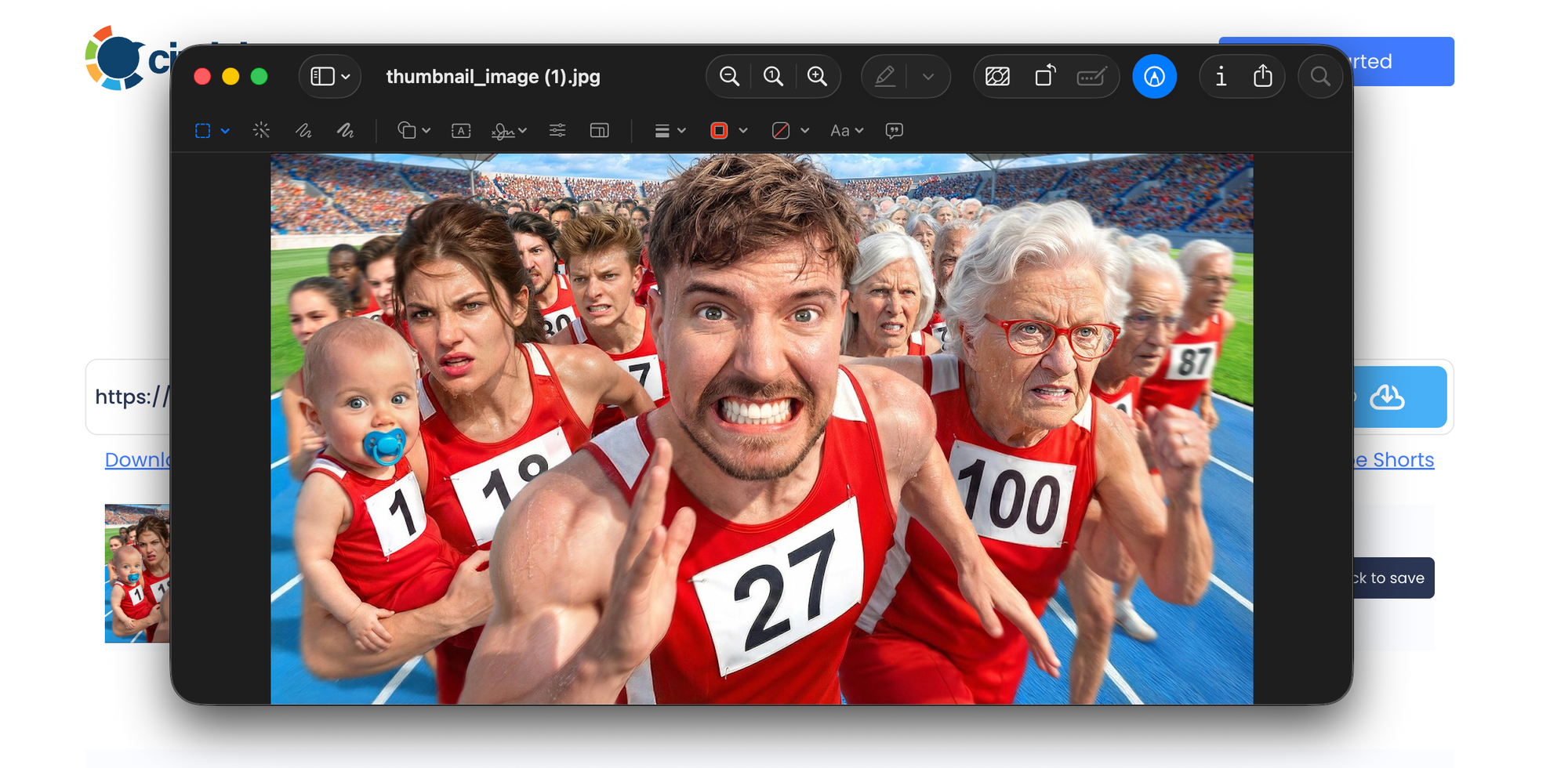The image size is (1568, 768).
Task: Click the Remove Background icon
Action: pos(997,77)
